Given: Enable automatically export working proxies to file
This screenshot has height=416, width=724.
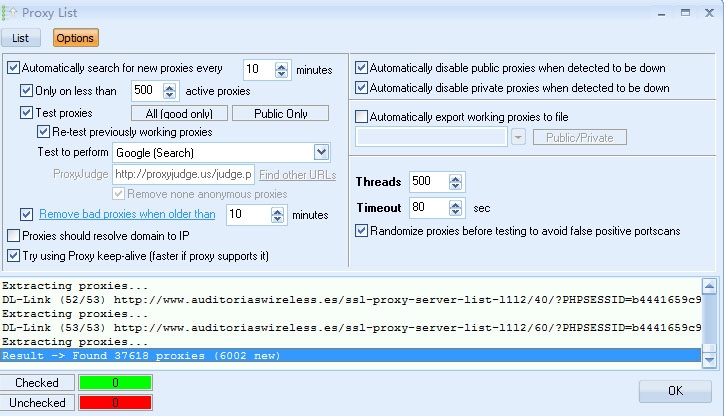Looking at the screenshot, I should point(362,116).
